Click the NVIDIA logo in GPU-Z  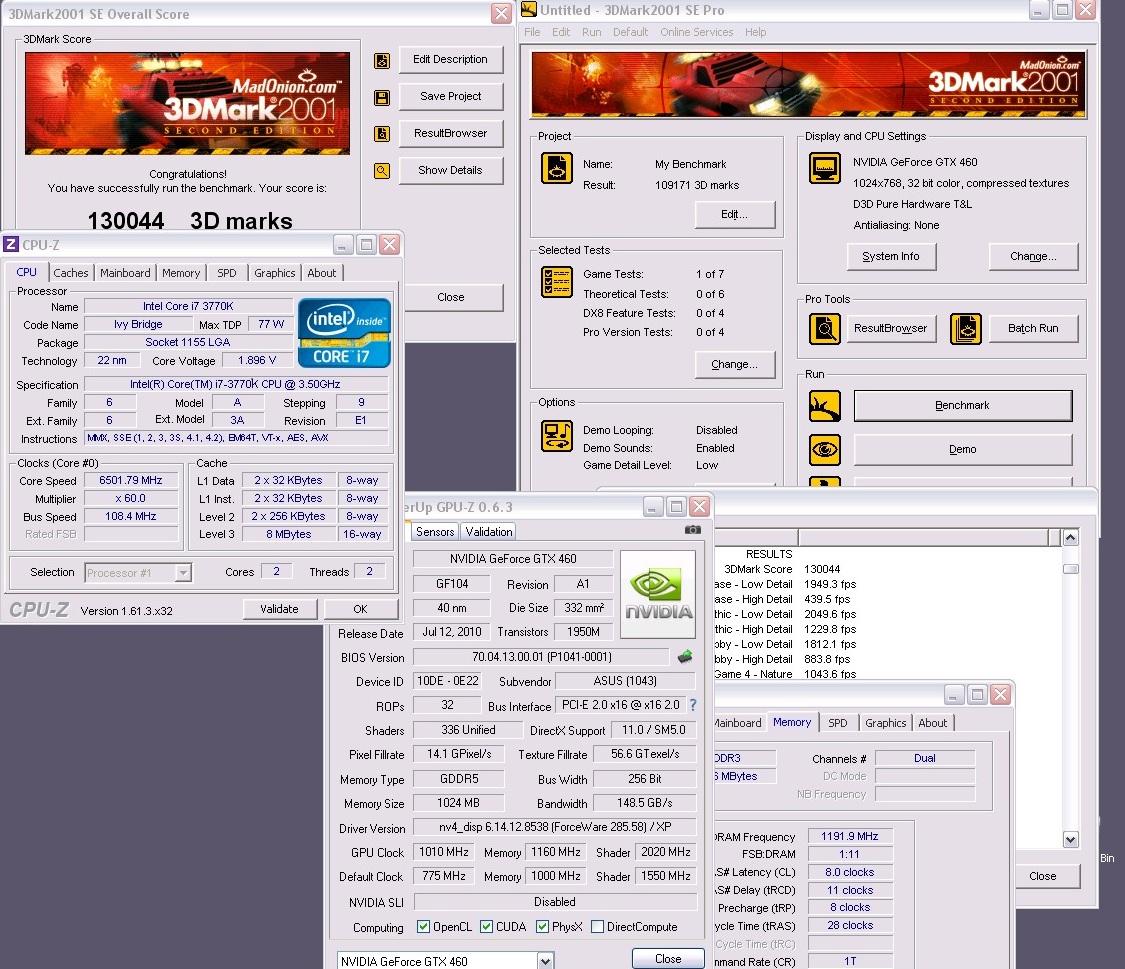point(658,594)
